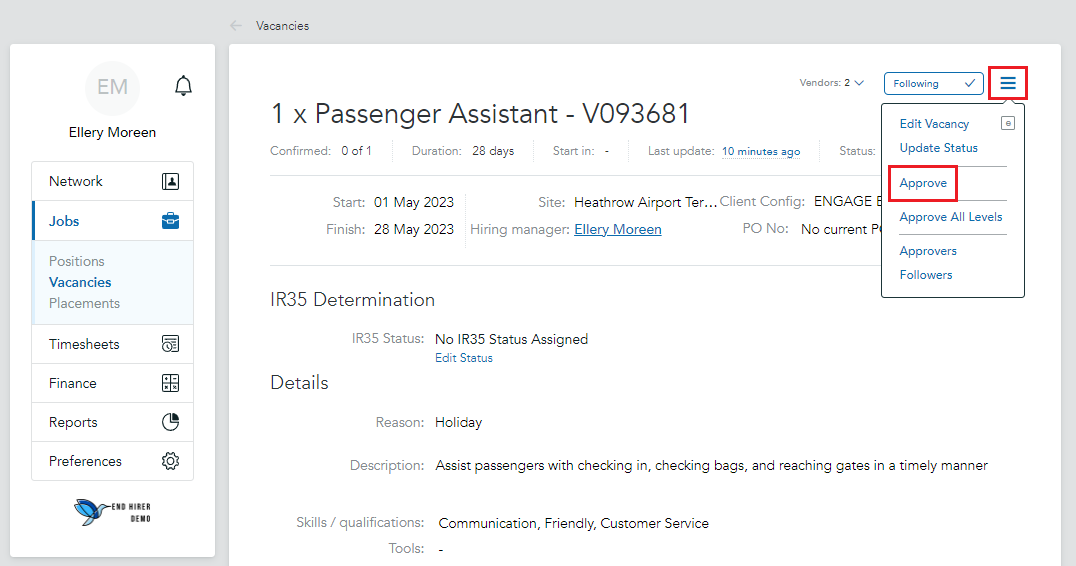Viewport: 1076px width, 566px height.
Task: Open the Preferences section
Action: [113, 461]
